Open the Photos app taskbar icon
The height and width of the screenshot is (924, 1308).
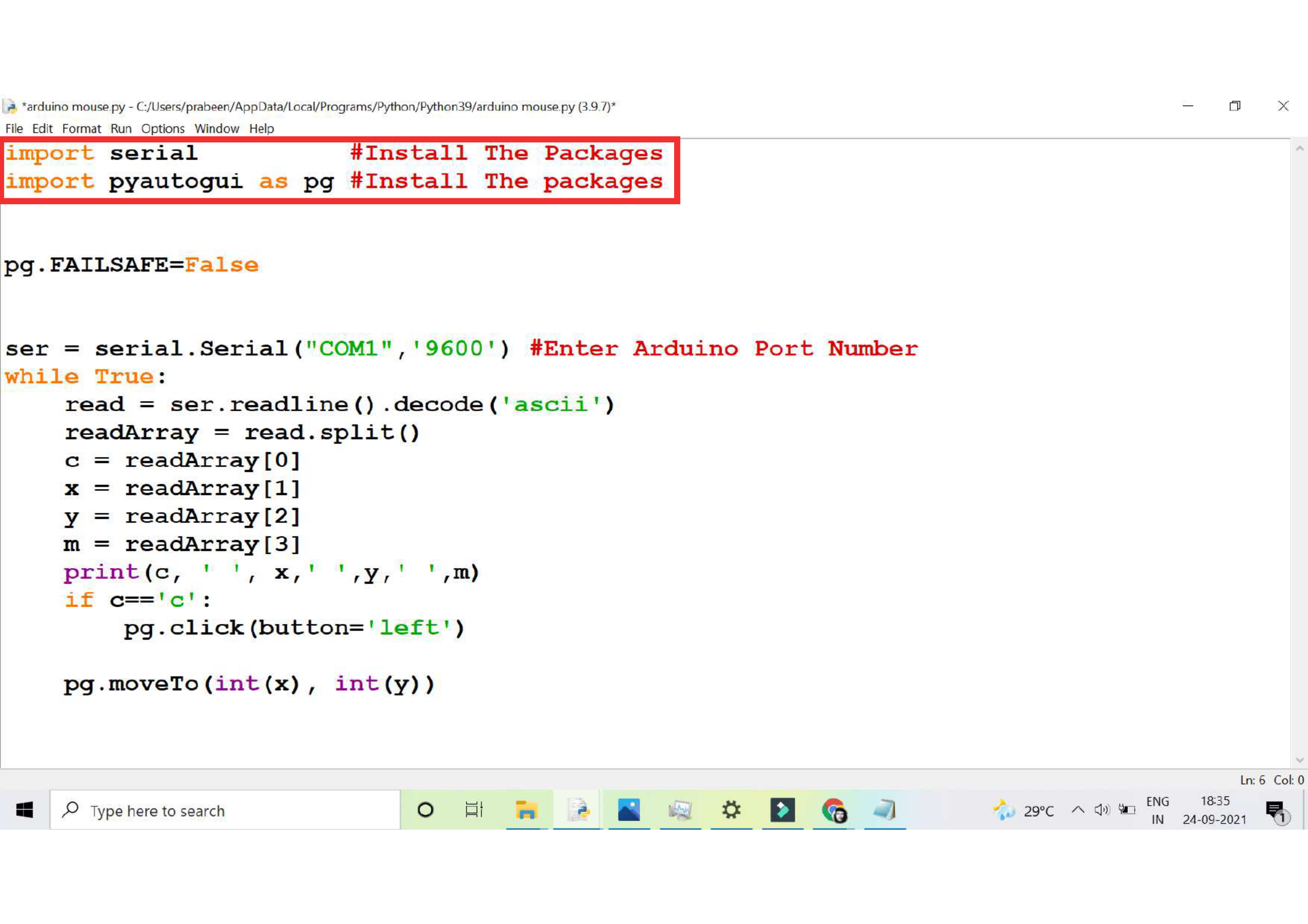[x=629, y=810]
